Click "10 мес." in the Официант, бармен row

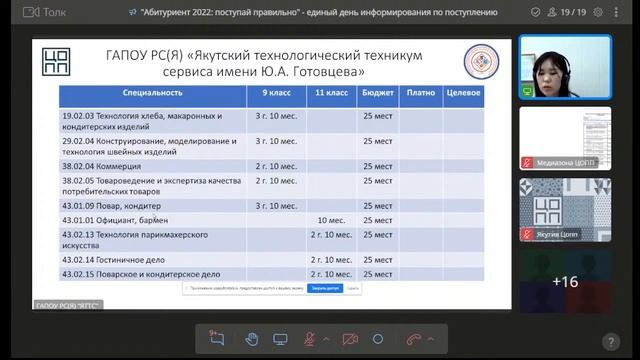pos(331,220)
